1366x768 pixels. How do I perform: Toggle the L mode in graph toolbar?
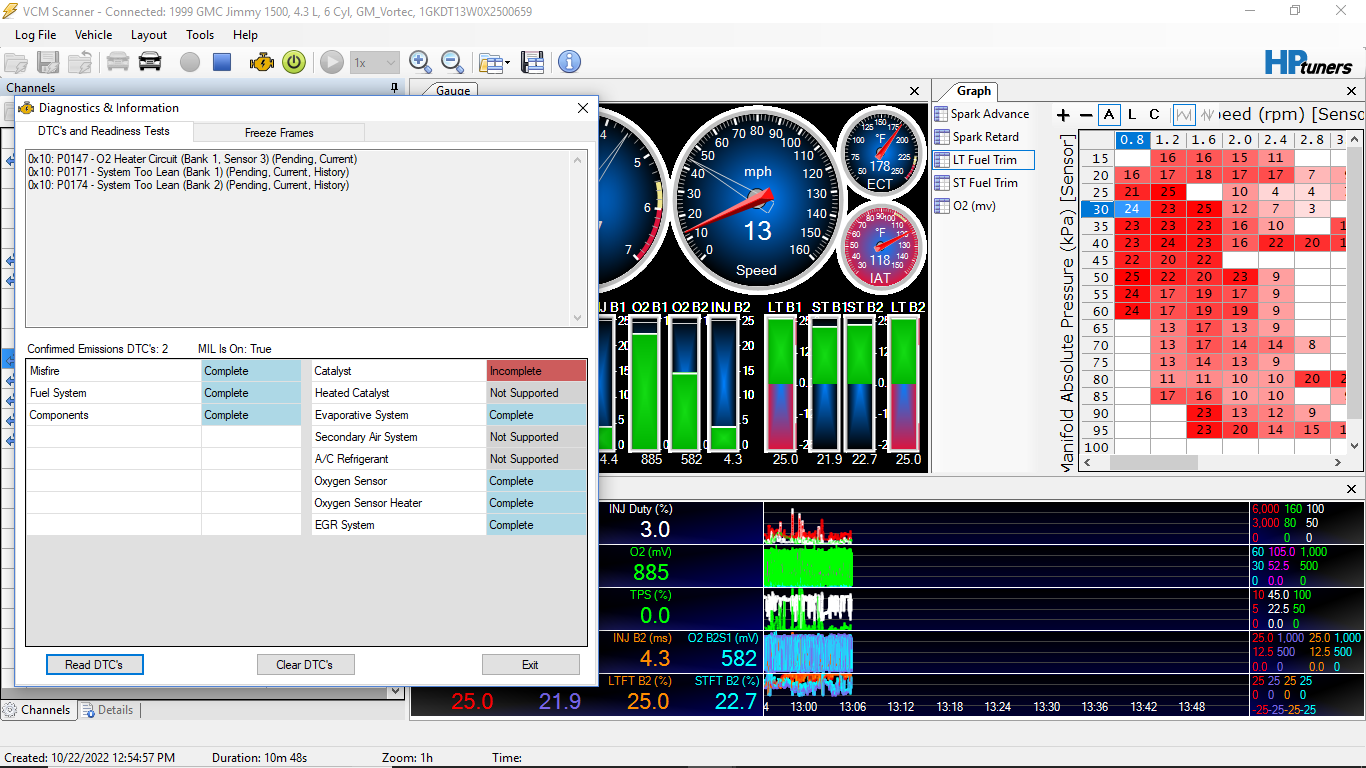pos(1132,115)
